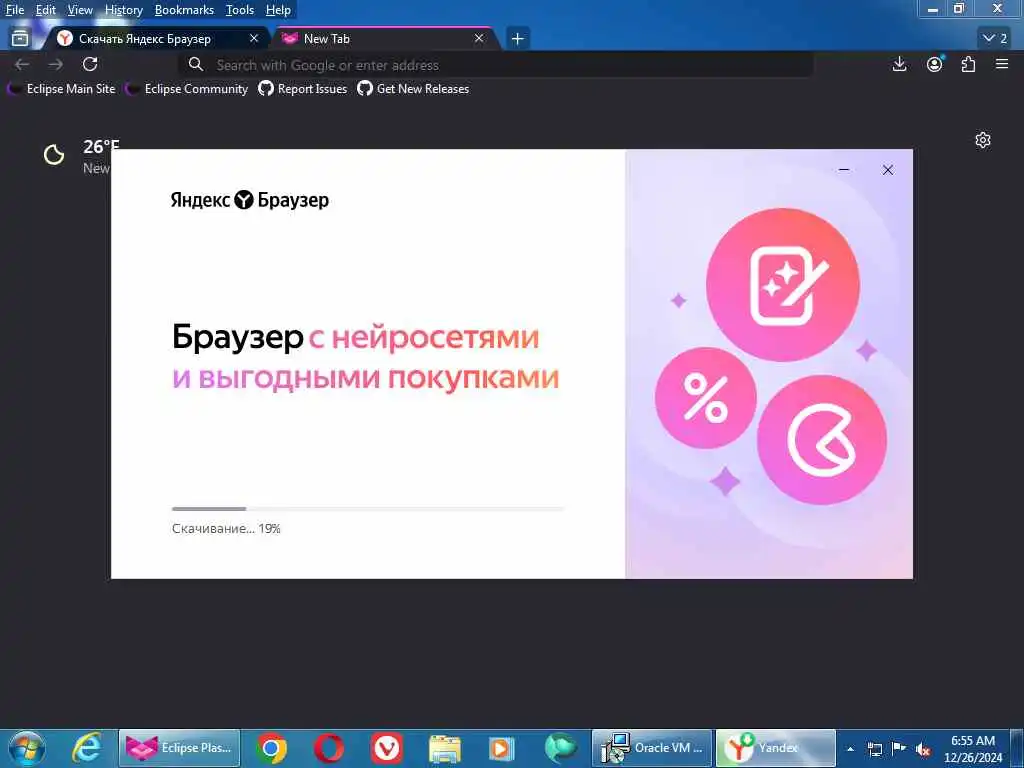Close the Скачать Яндекс Браузер tab
Screen dimensions: 1024x768
254,39
